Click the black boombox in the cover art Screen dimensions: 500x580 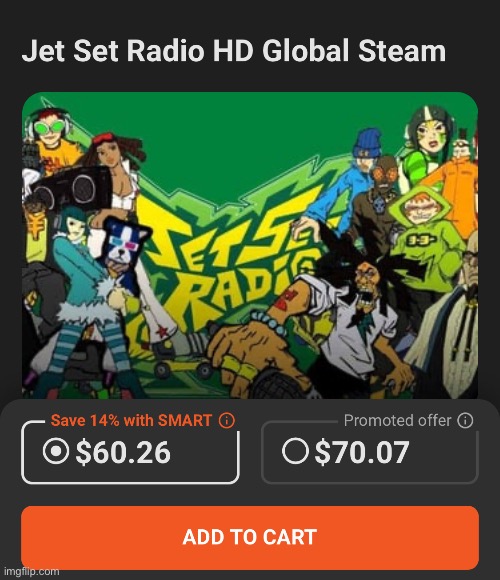pos(74,188)
